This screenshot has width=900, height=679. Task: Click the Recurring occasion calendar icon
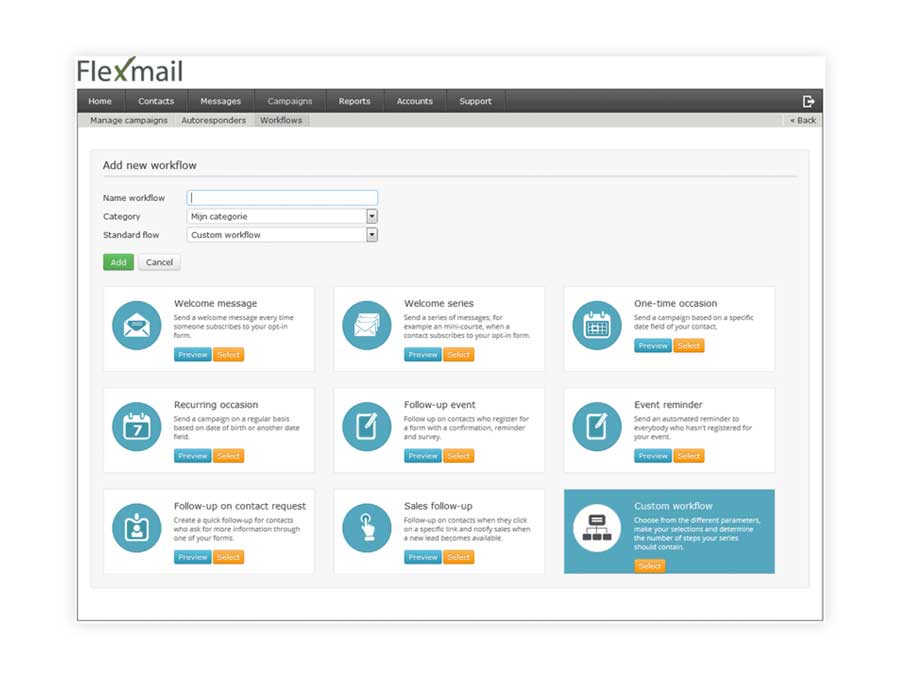pos(137,426)
